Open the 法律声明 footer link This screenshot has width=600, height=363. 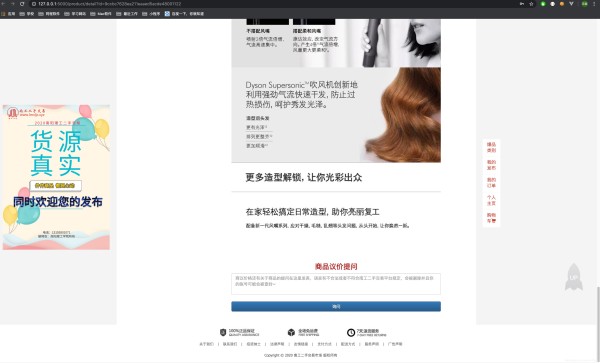(277, 344)
